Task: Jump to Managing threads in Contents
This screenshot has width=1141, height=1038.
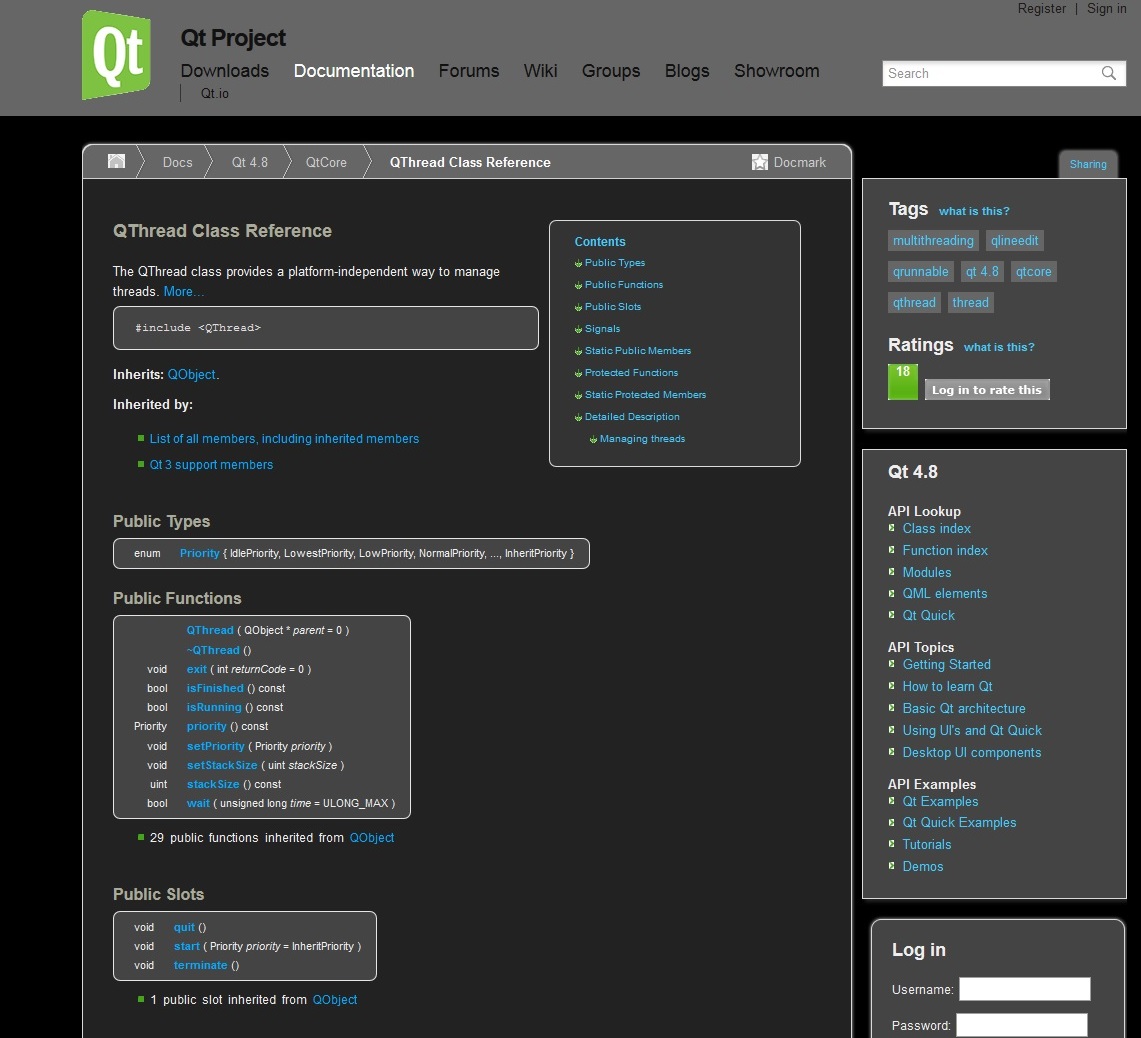Action: point(642,439)
